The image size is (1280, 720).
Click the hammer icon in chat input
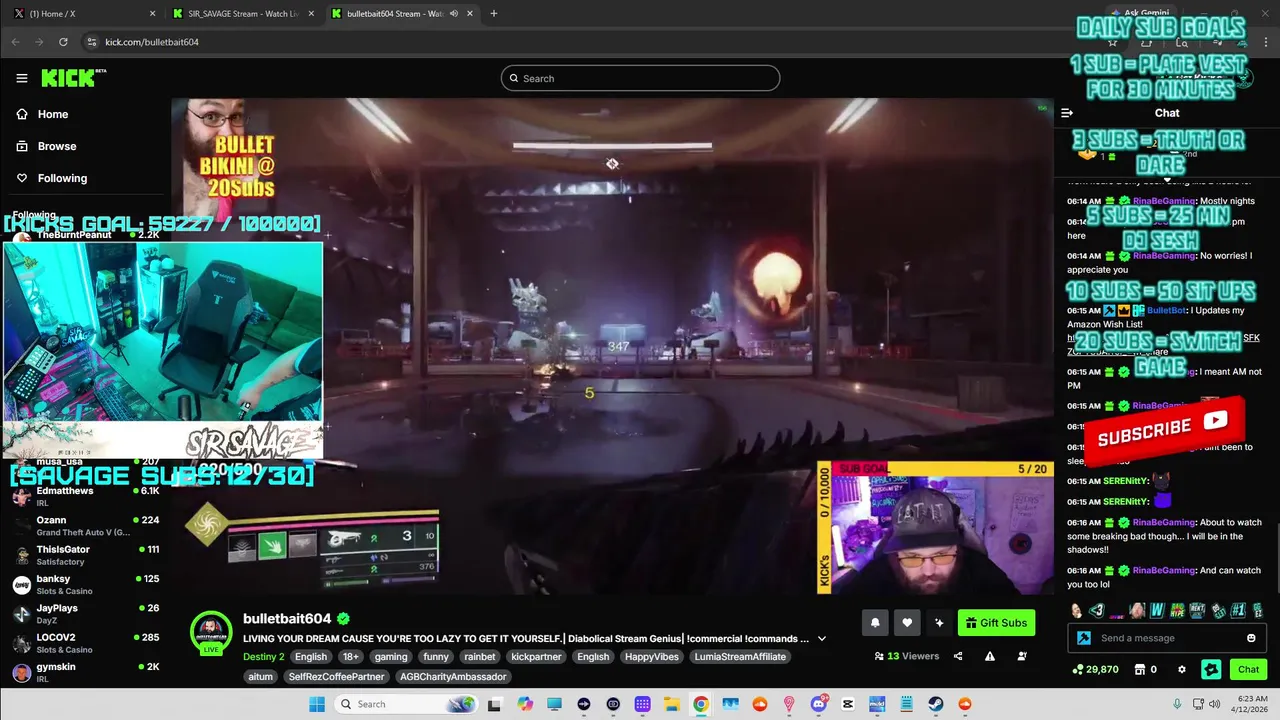point(1084,638)
